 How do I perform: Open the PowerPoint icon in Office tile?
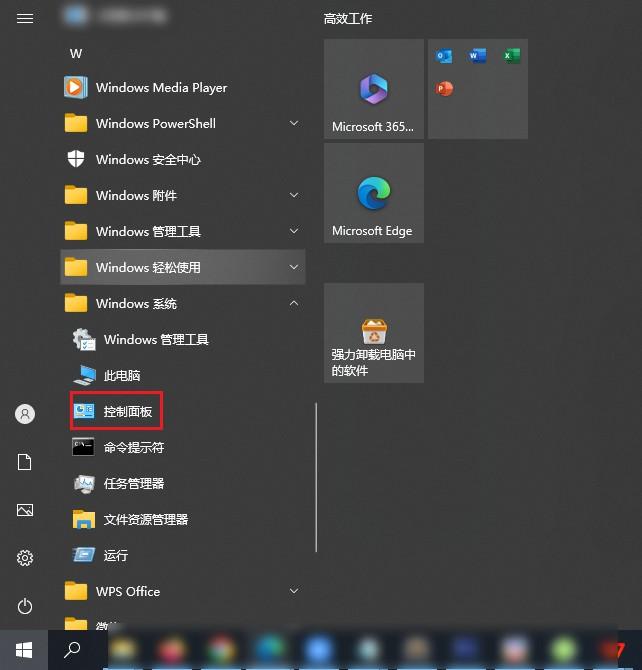click(x=444, y=89)
